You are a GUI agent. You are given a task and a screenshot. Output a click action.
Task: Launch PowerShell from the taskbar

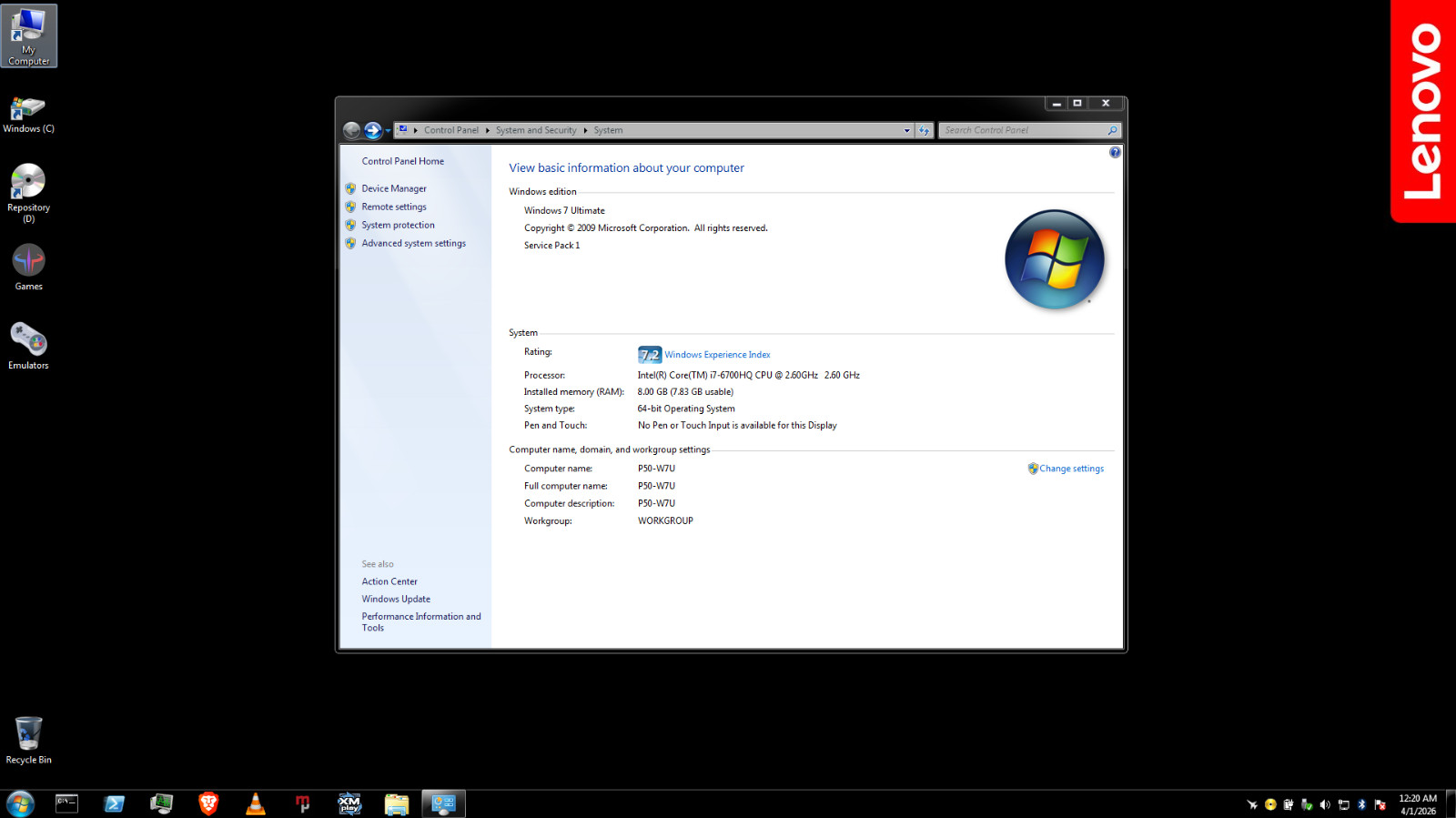(114, 803)
